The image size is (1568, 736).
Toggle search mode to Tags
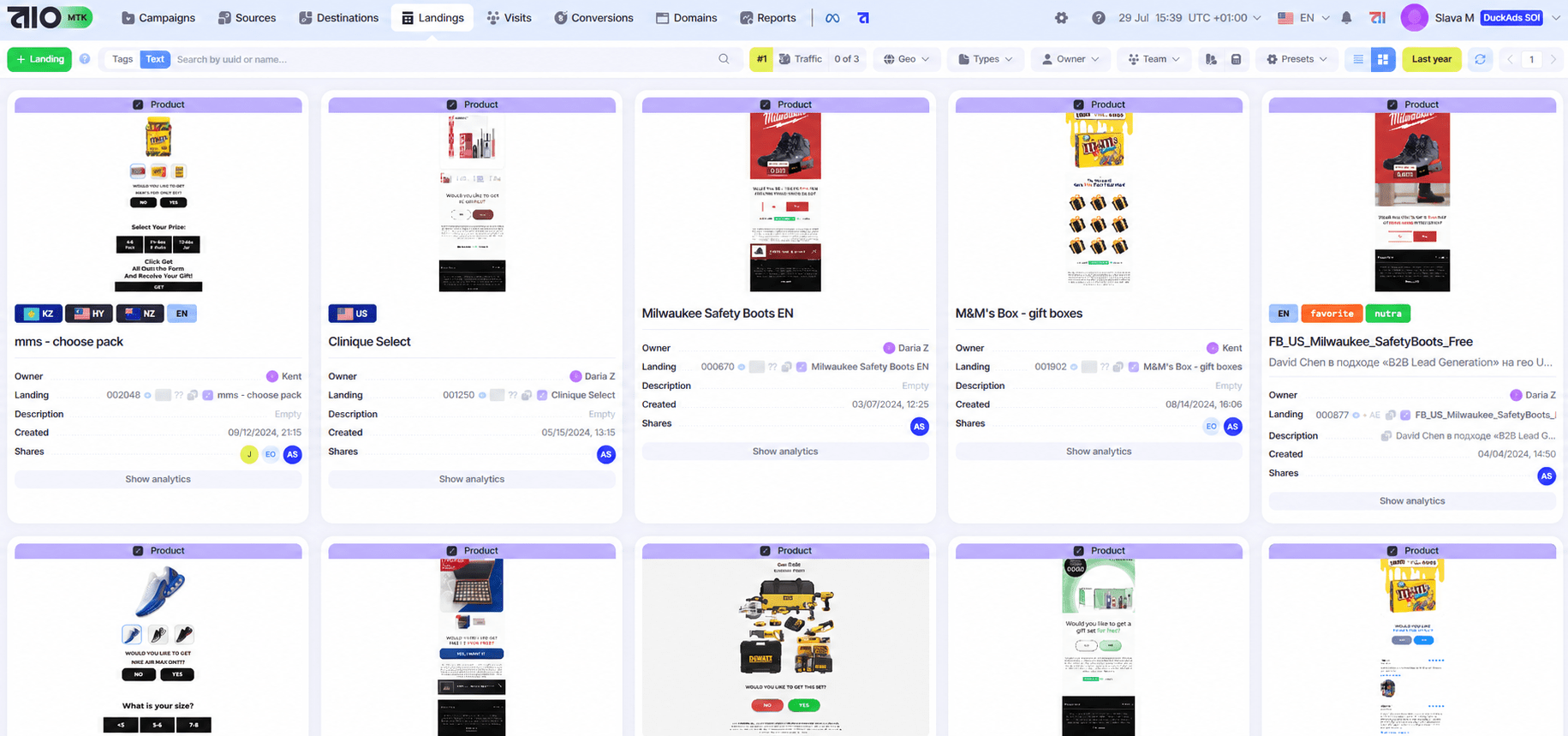pos(122,59)
